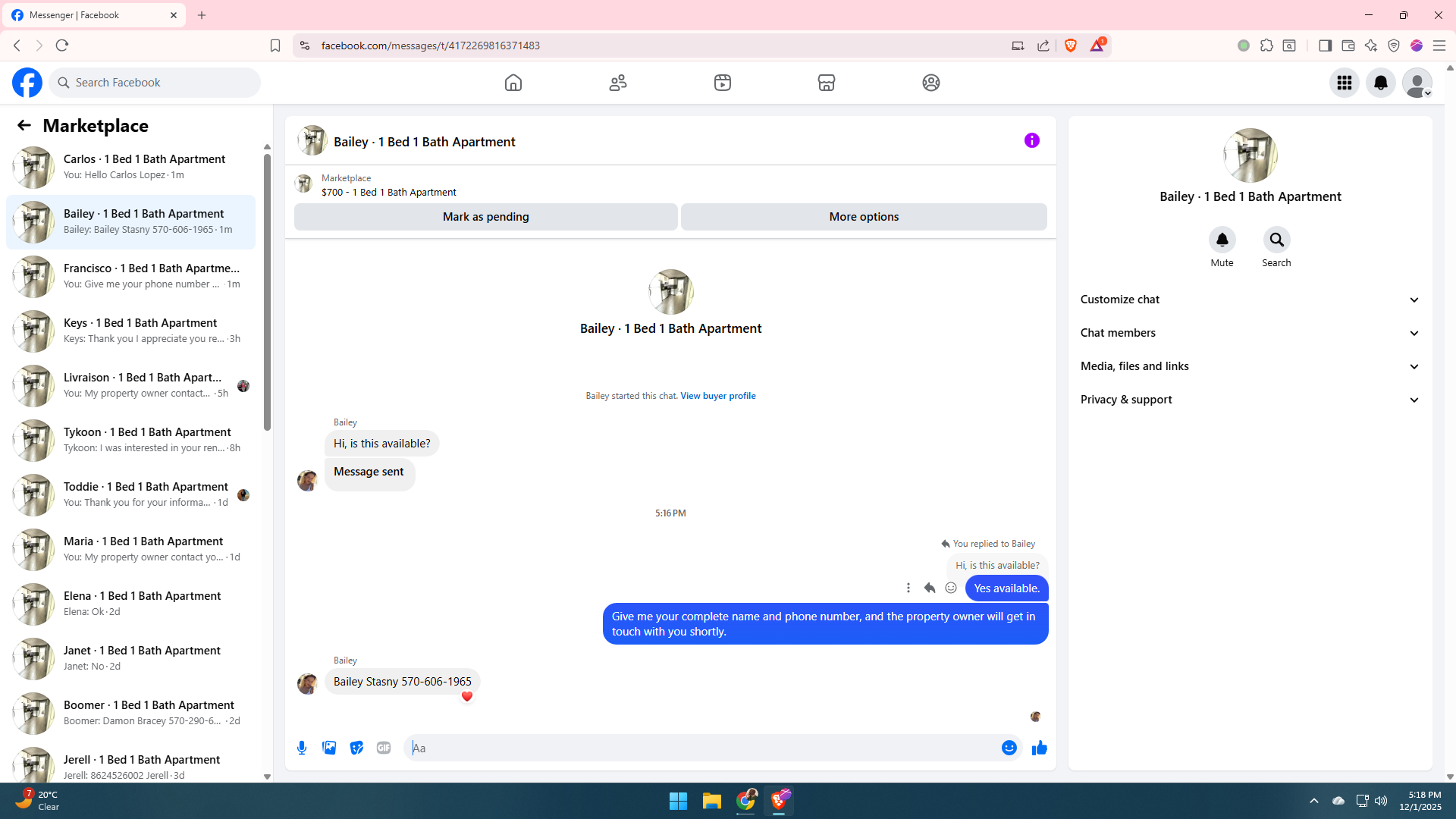
Task: Attach a photo with the image icon
Action: [x=329, y=748]
